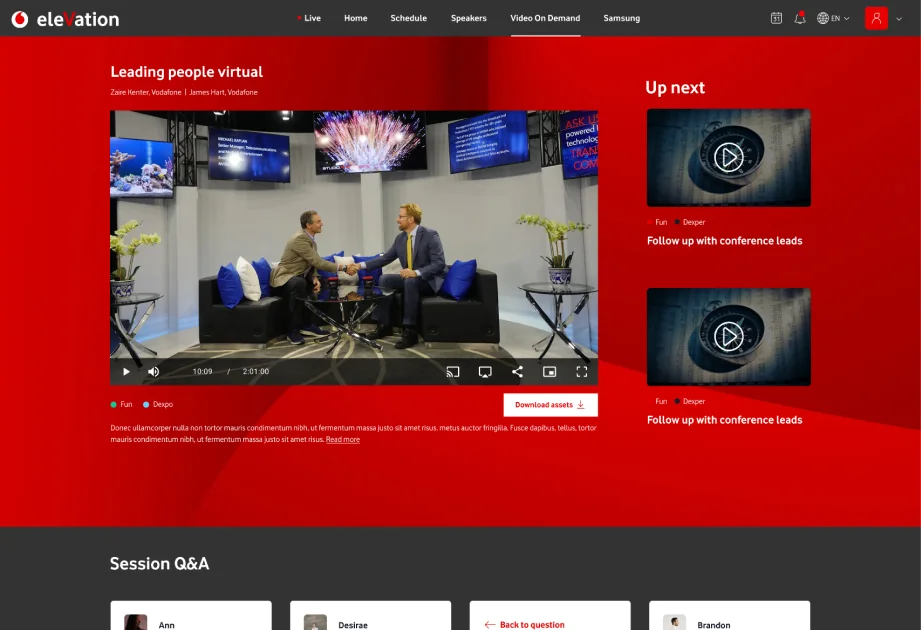This screenshot has width=921, height=630.
Task: Open the Schedule menu item
Action: click(408, 18)
